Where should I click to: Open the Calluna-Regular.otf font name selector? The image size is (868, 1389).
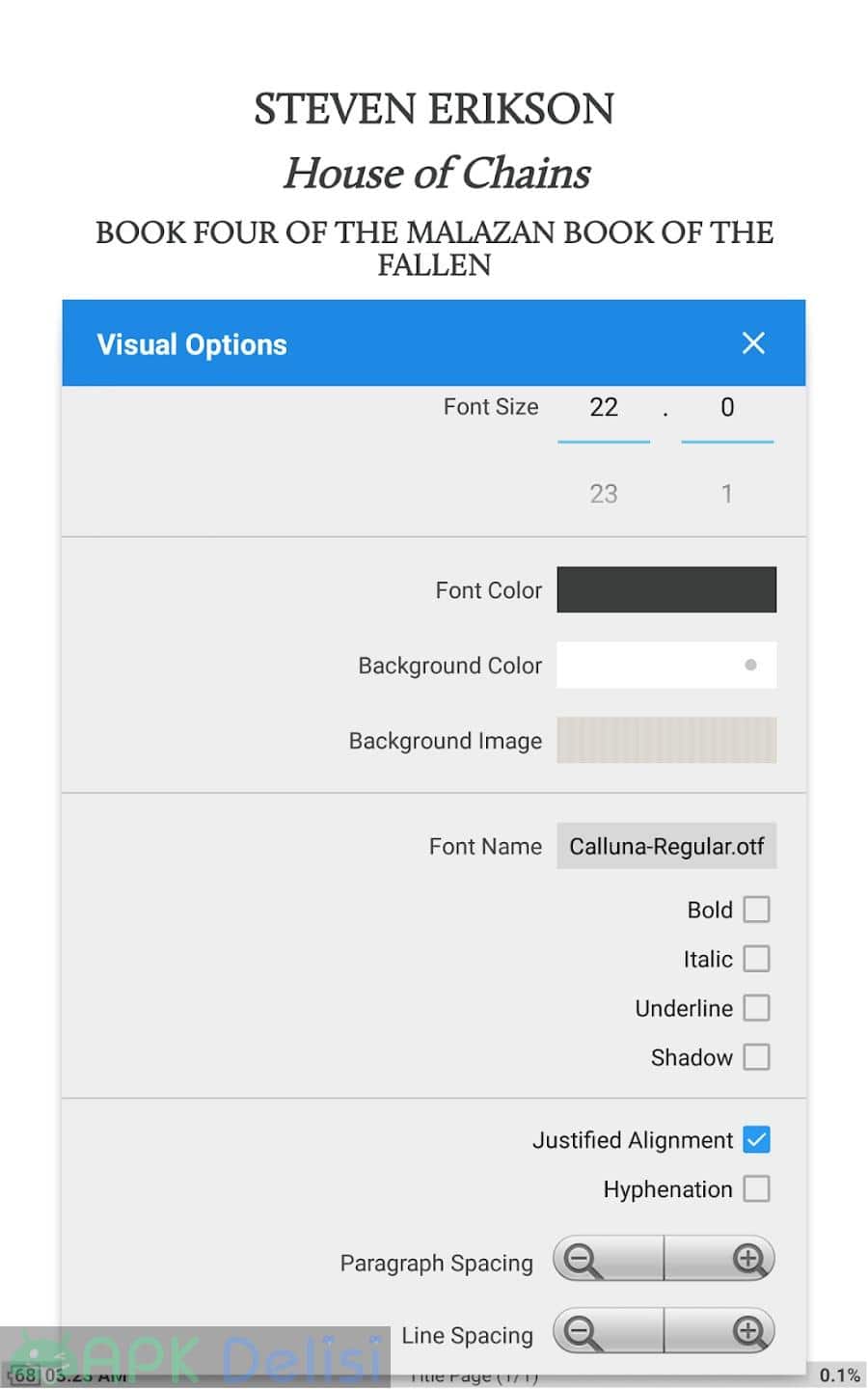[666, 847]
